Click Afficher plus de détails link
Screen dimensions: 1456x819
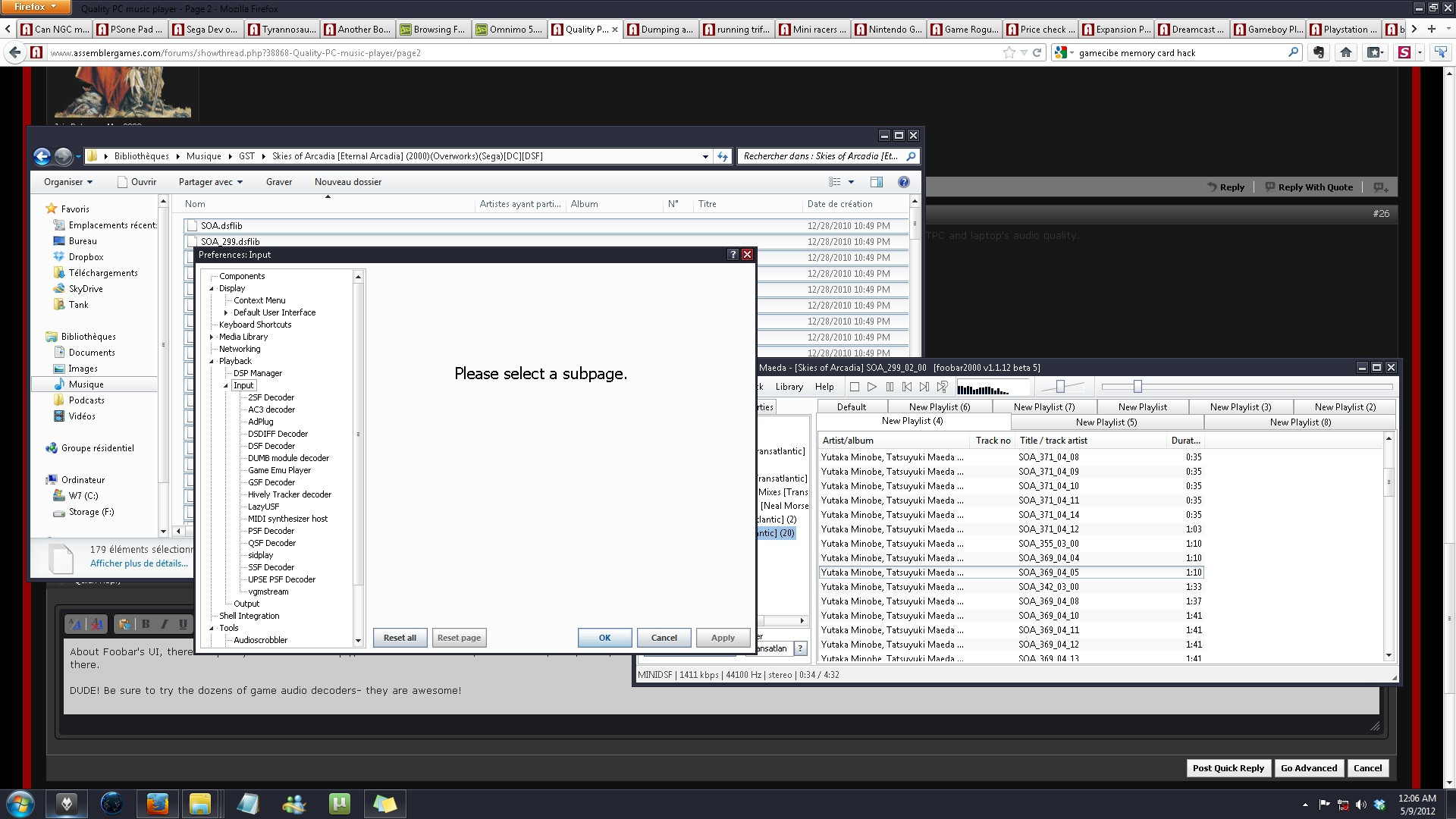click(139, 563)
